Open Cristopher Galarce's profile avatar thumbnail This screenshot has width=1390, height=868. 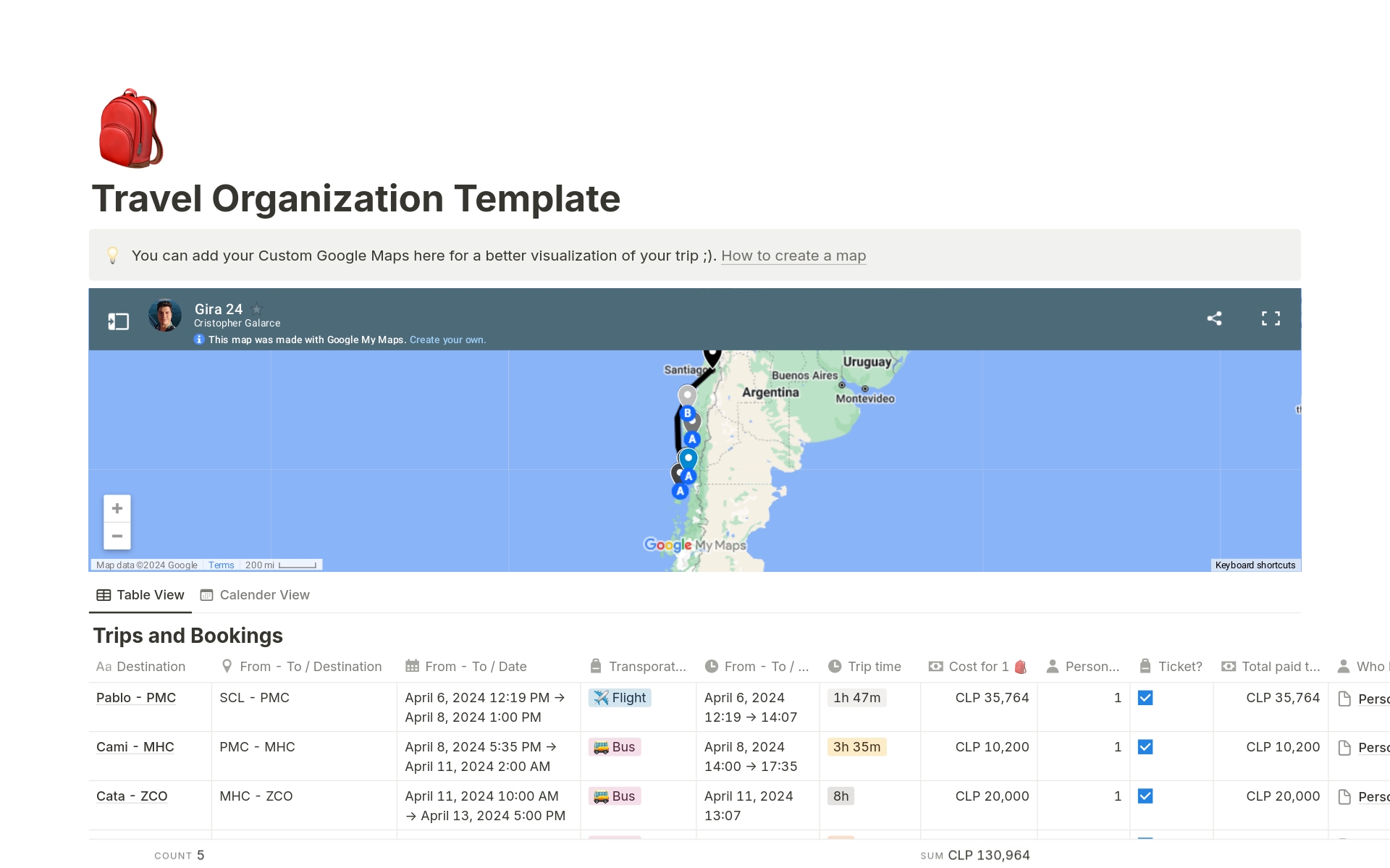tap(165, 315)
